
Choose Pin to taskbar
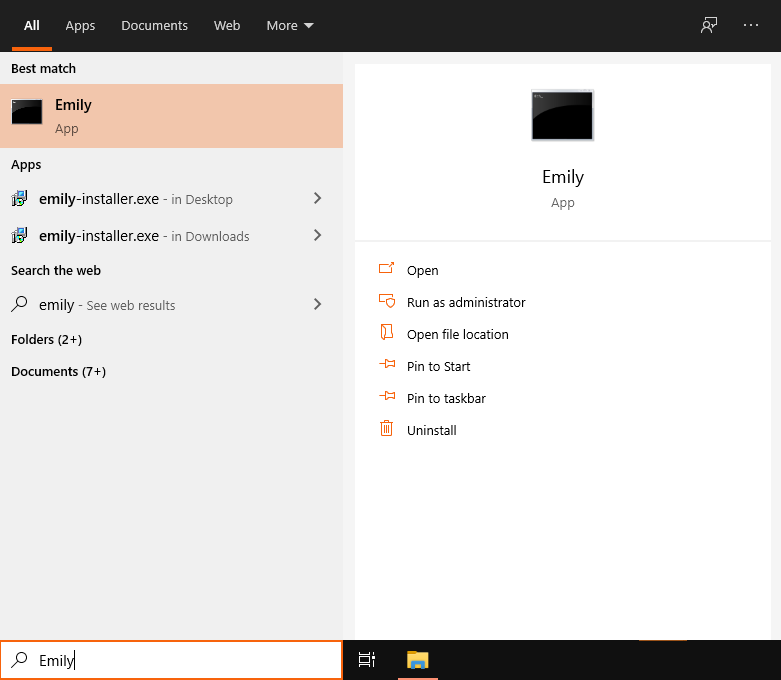(446, 399)
